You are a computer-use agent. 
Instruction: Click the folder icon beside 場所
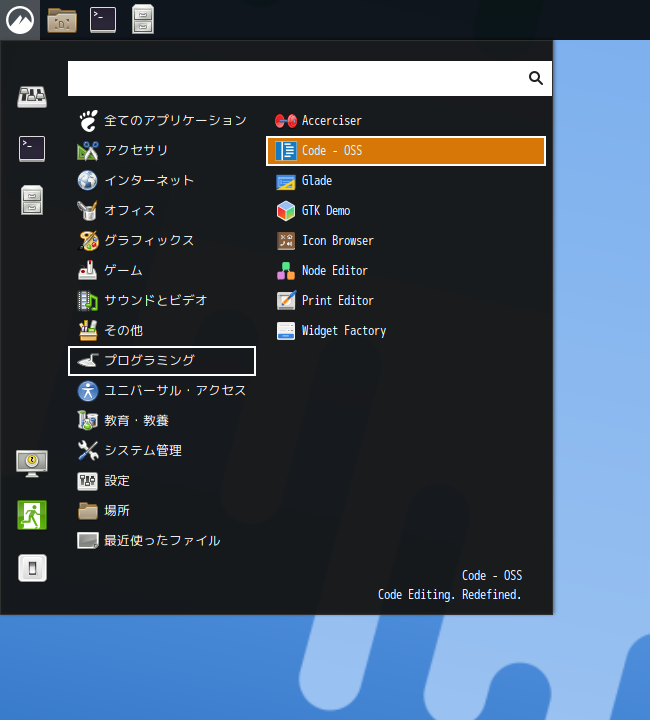click(88, 511)
